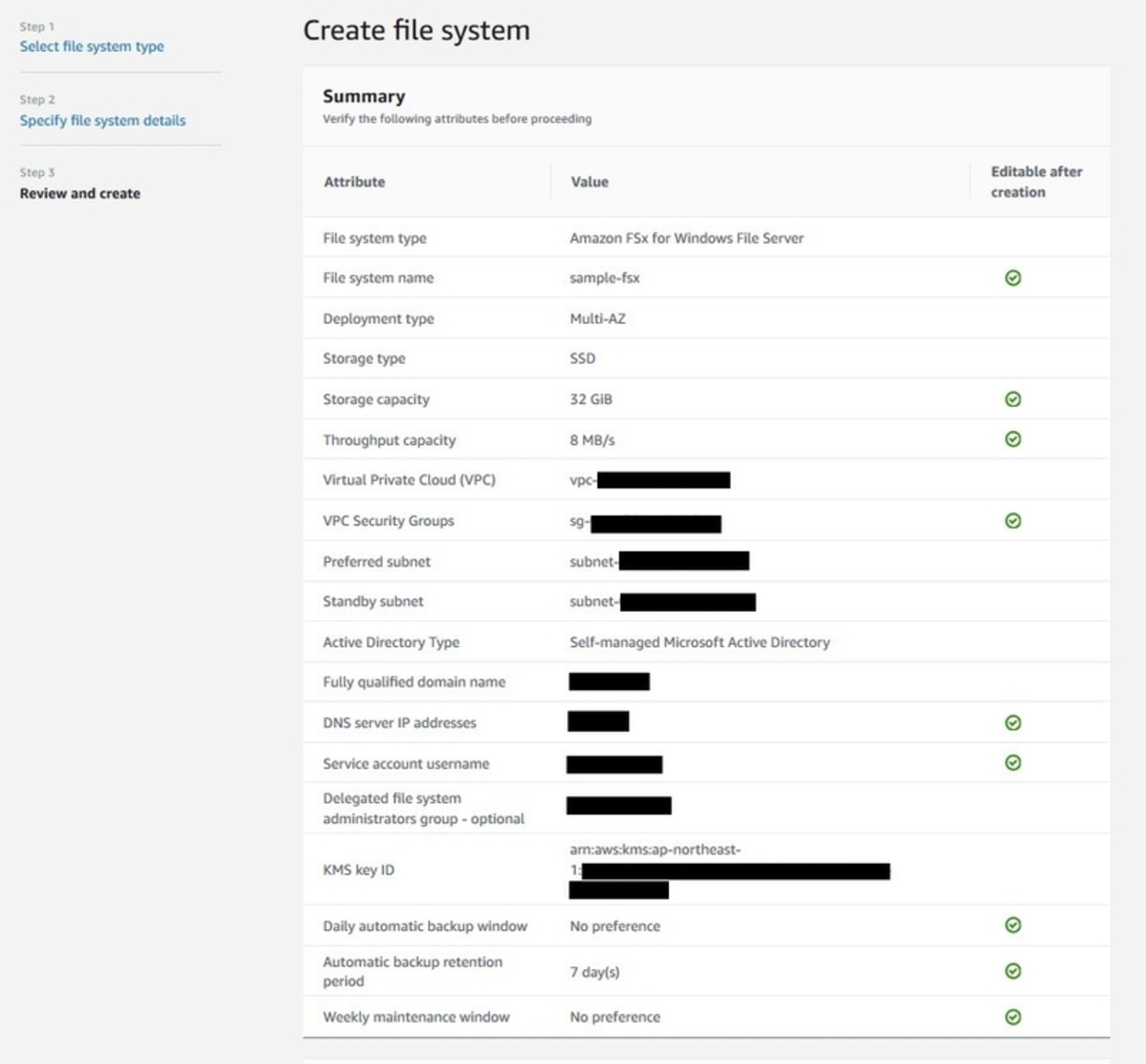Click editable checkmark icon for Storage capacity
1146x1064 pixels.
coord(1013,399)
